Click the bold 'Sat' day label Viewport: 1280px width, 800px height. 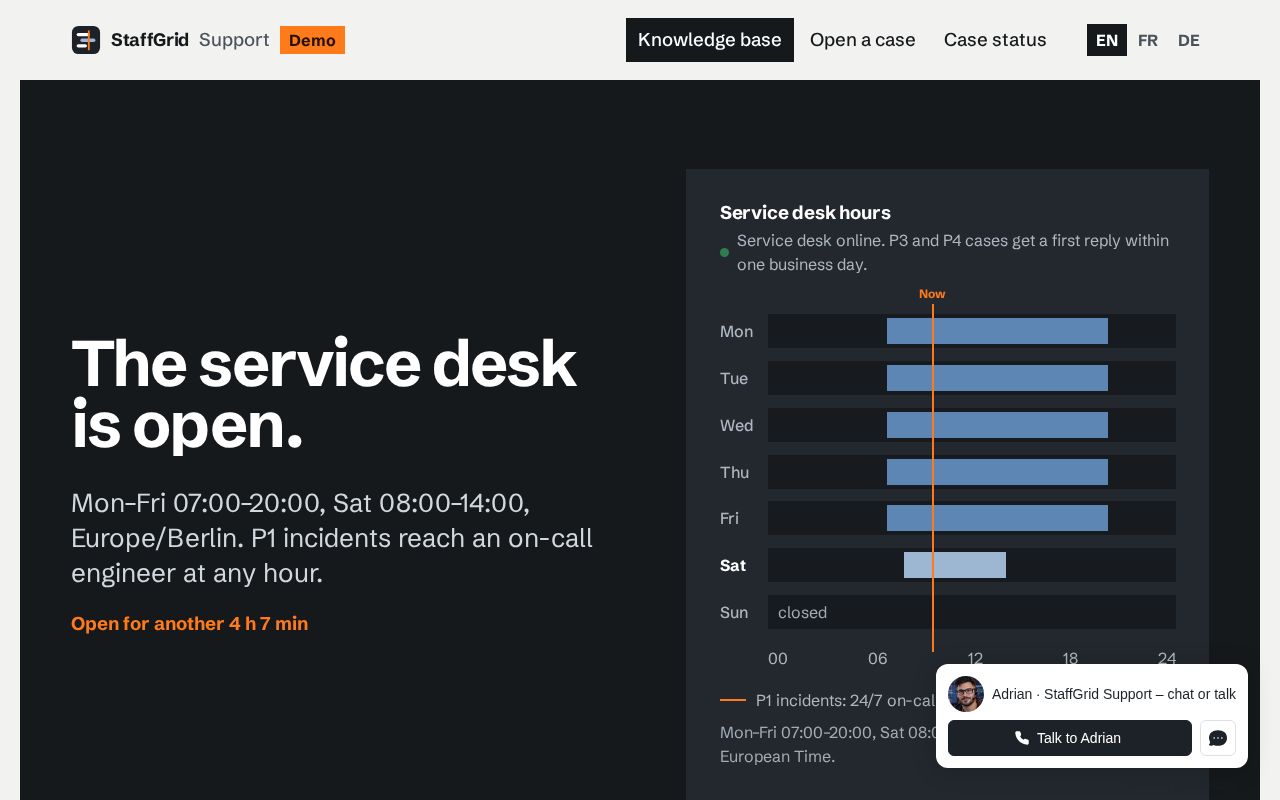coord(733,565)
